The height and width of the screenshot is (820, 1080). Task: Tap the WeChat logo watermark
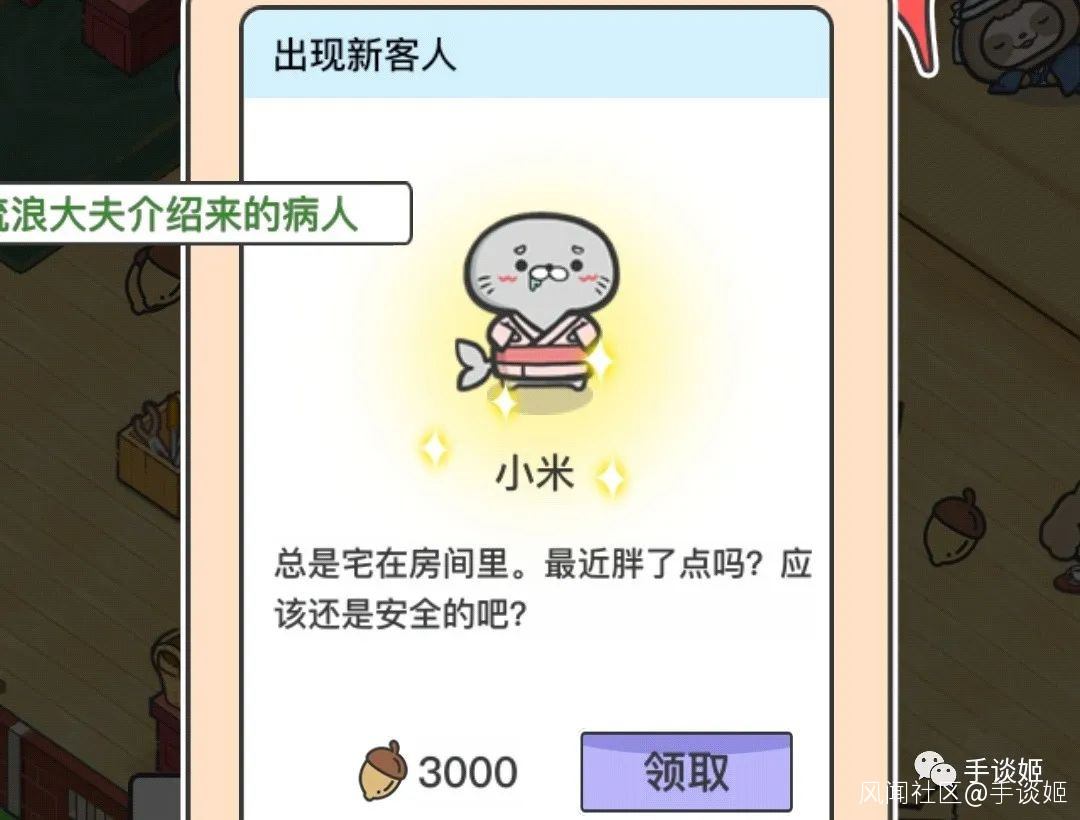point(935,768)
